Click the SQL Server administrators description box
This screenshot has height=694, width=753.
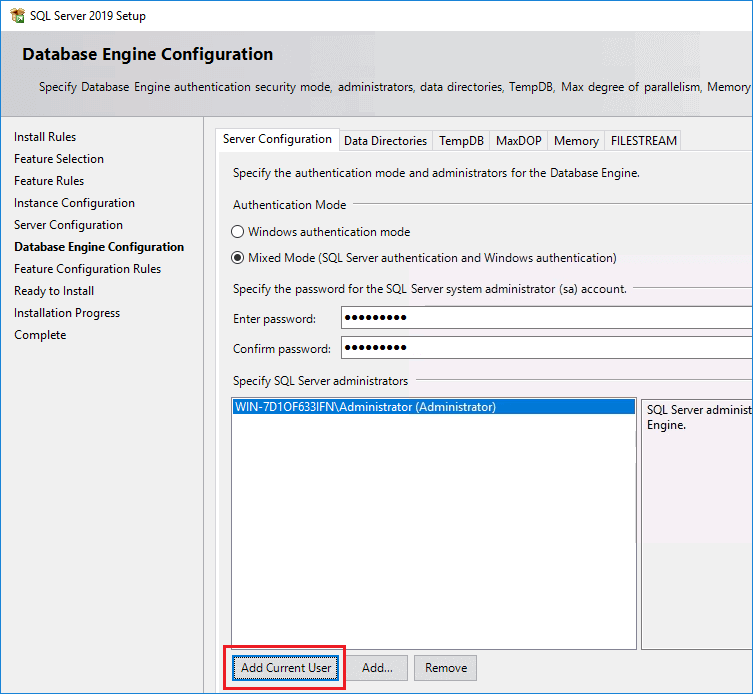coord(697,524)
